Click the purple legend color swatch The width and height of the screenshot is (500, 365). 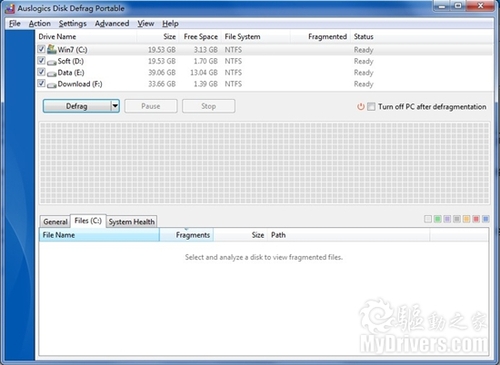coord(447,219)
